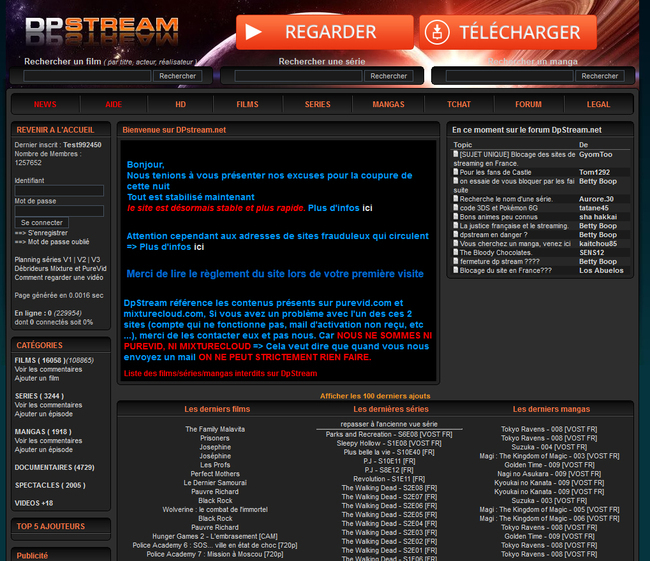Open FILMS ( 16058 ) category
This screenshot has height=561, width=650.
click(x=38, y=360)
